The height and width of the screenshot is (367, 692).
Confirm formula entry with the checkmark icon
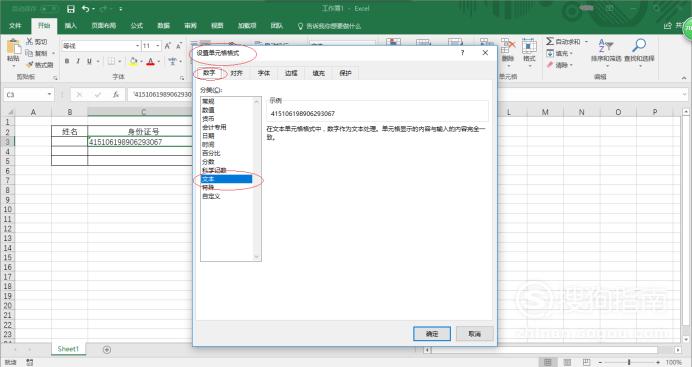(x=98, y=94)
